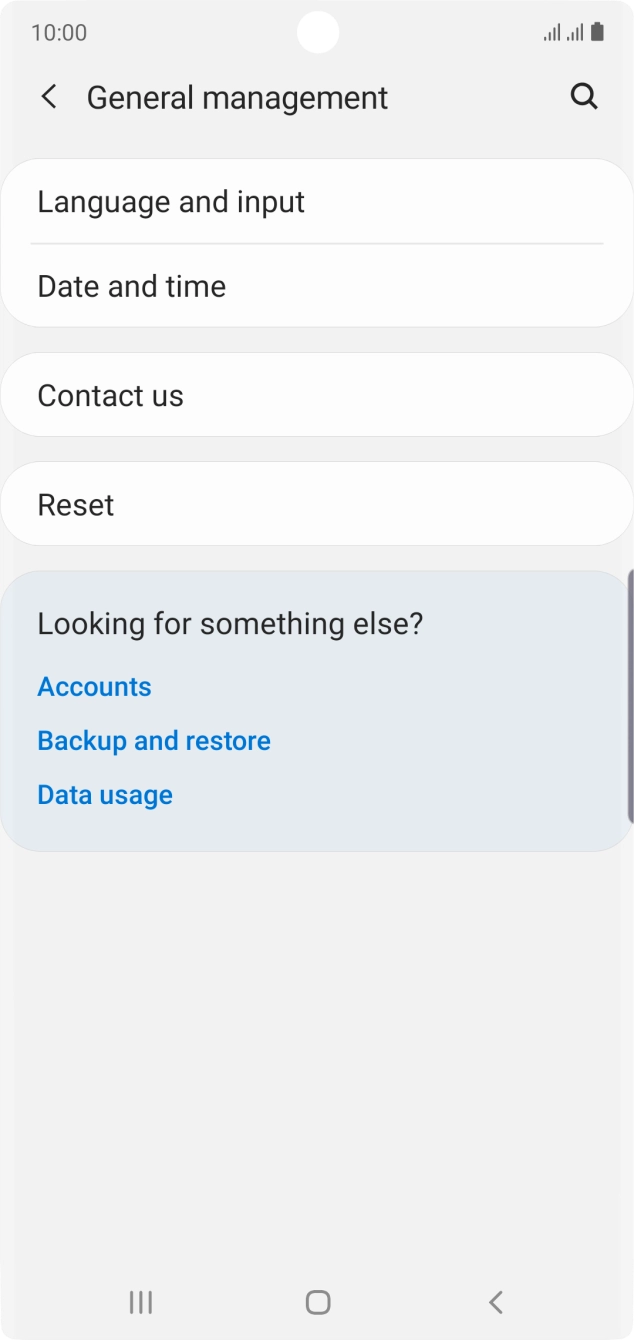Tap the back arrow beside General management
The image size is (634, 1340).
coord(48,97)
